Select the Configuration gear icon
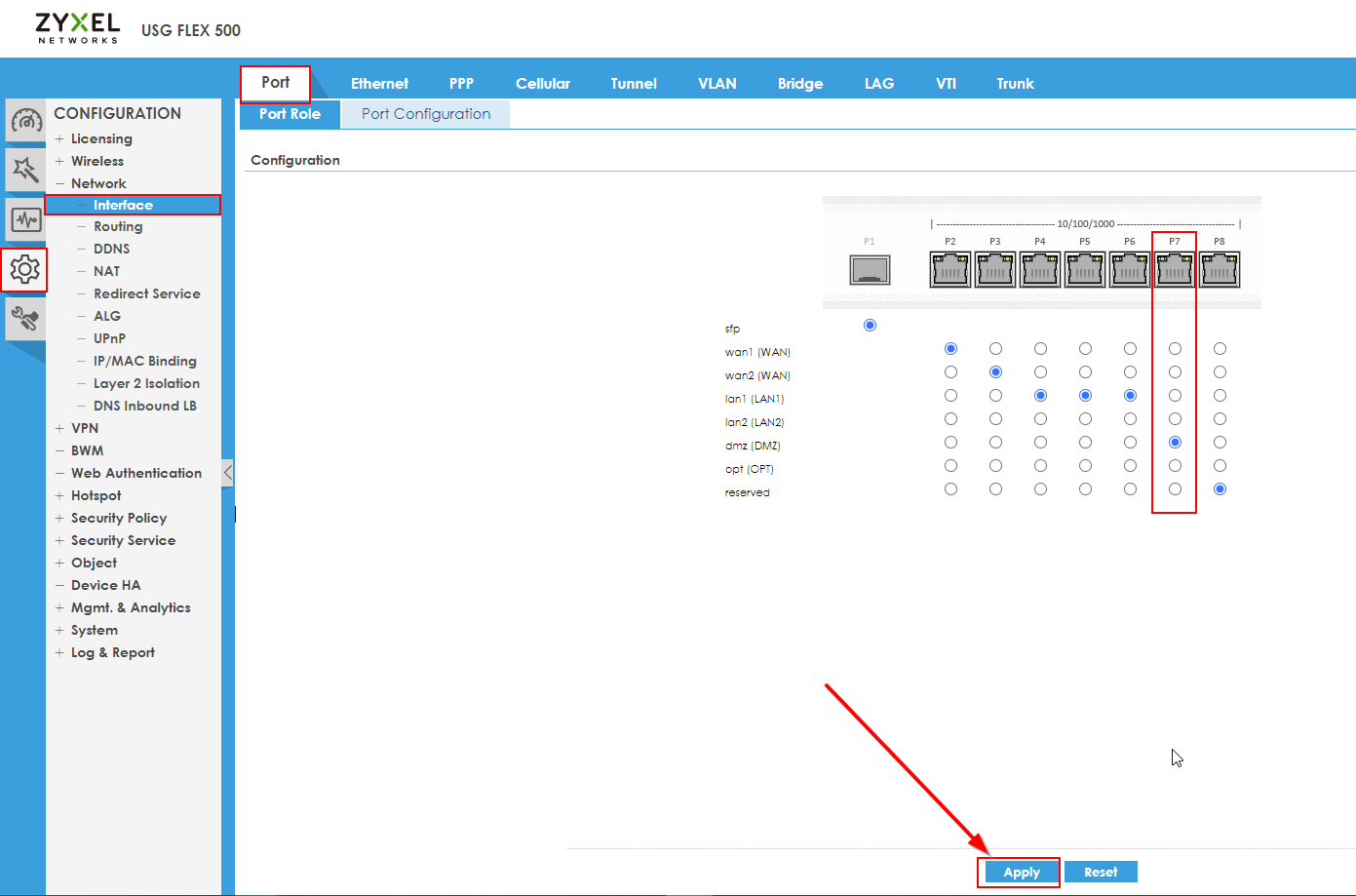The height and width of the screenshot is (896, 1356). tap(25, 269)
